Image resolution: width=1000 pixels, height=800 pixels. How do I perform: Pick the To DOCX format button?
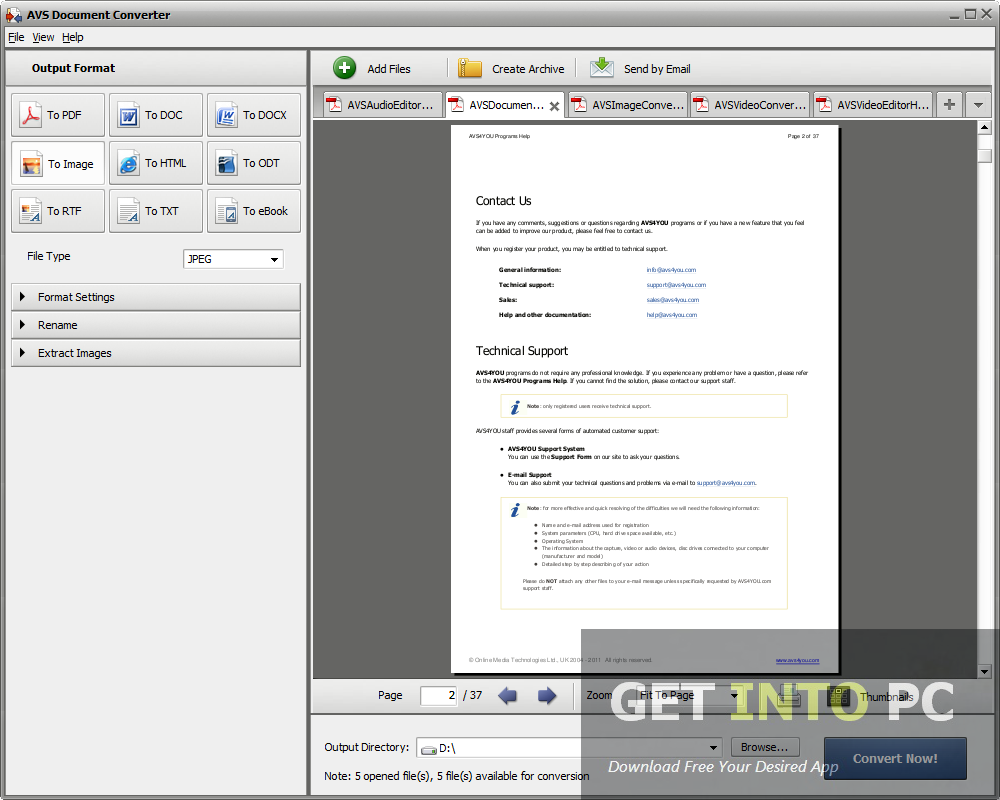pos(254,115)
